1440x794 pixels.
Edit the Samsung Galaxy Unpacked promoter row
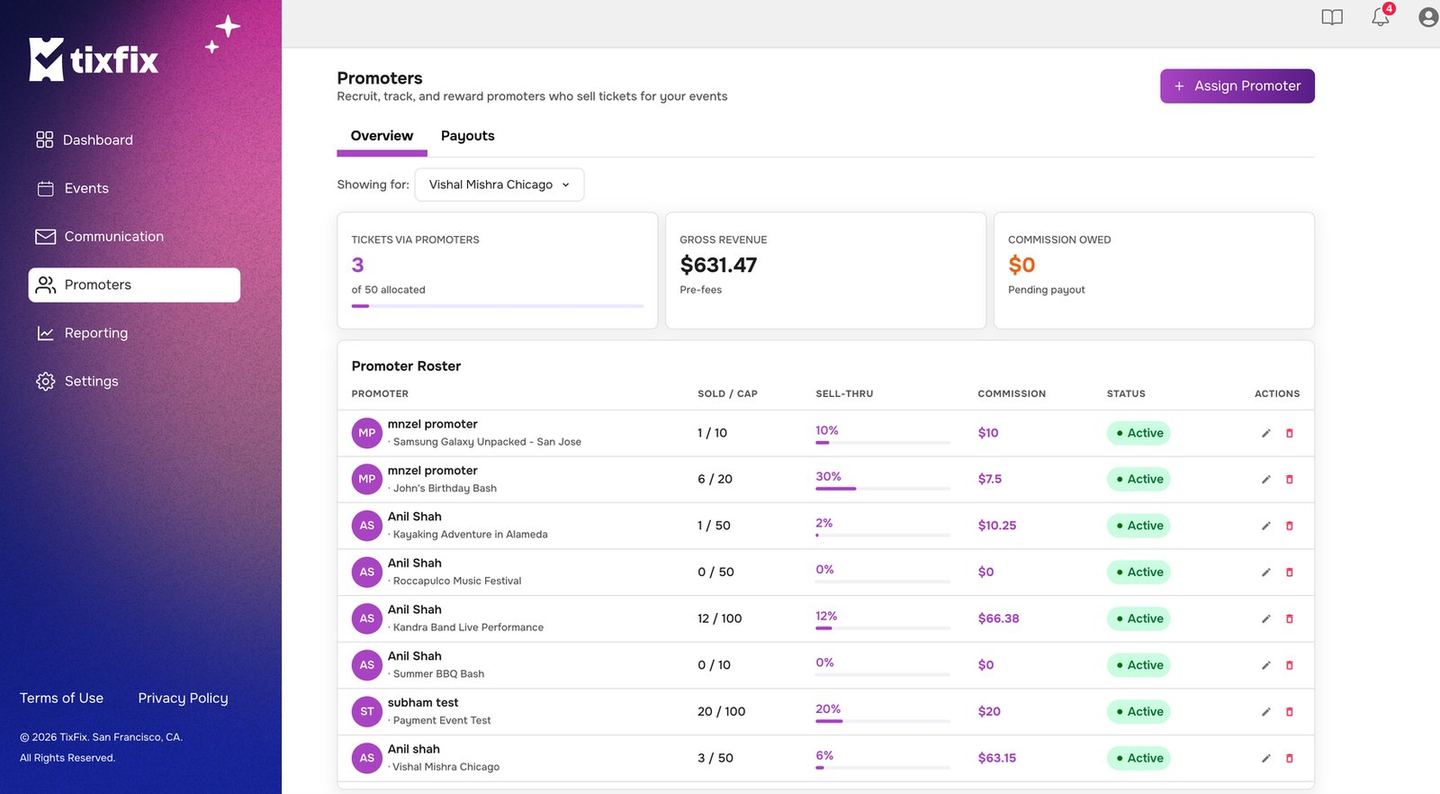click(1266, 433)
